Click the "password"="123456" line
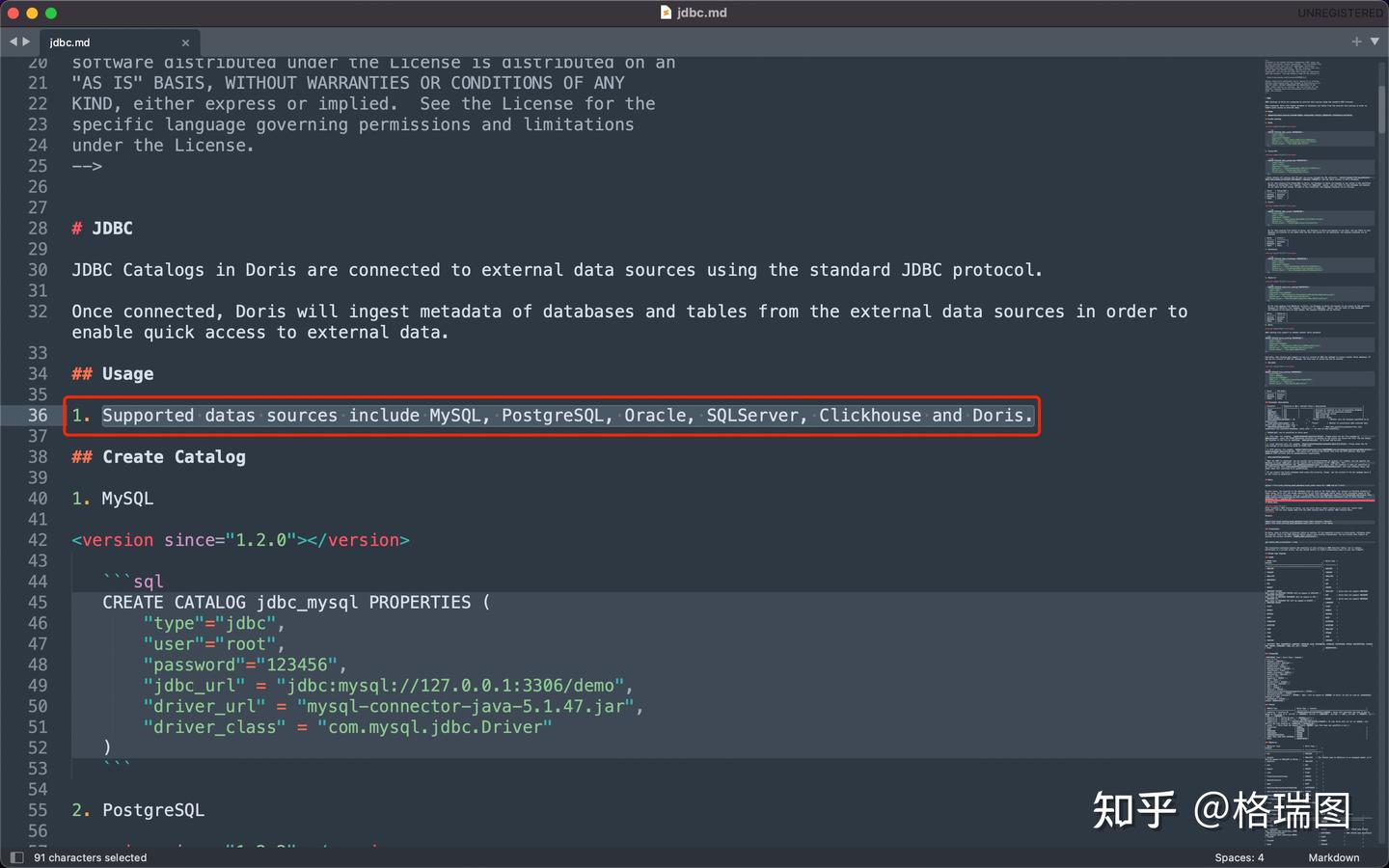This screenshot has width=1389, height=868. [245, 665]
